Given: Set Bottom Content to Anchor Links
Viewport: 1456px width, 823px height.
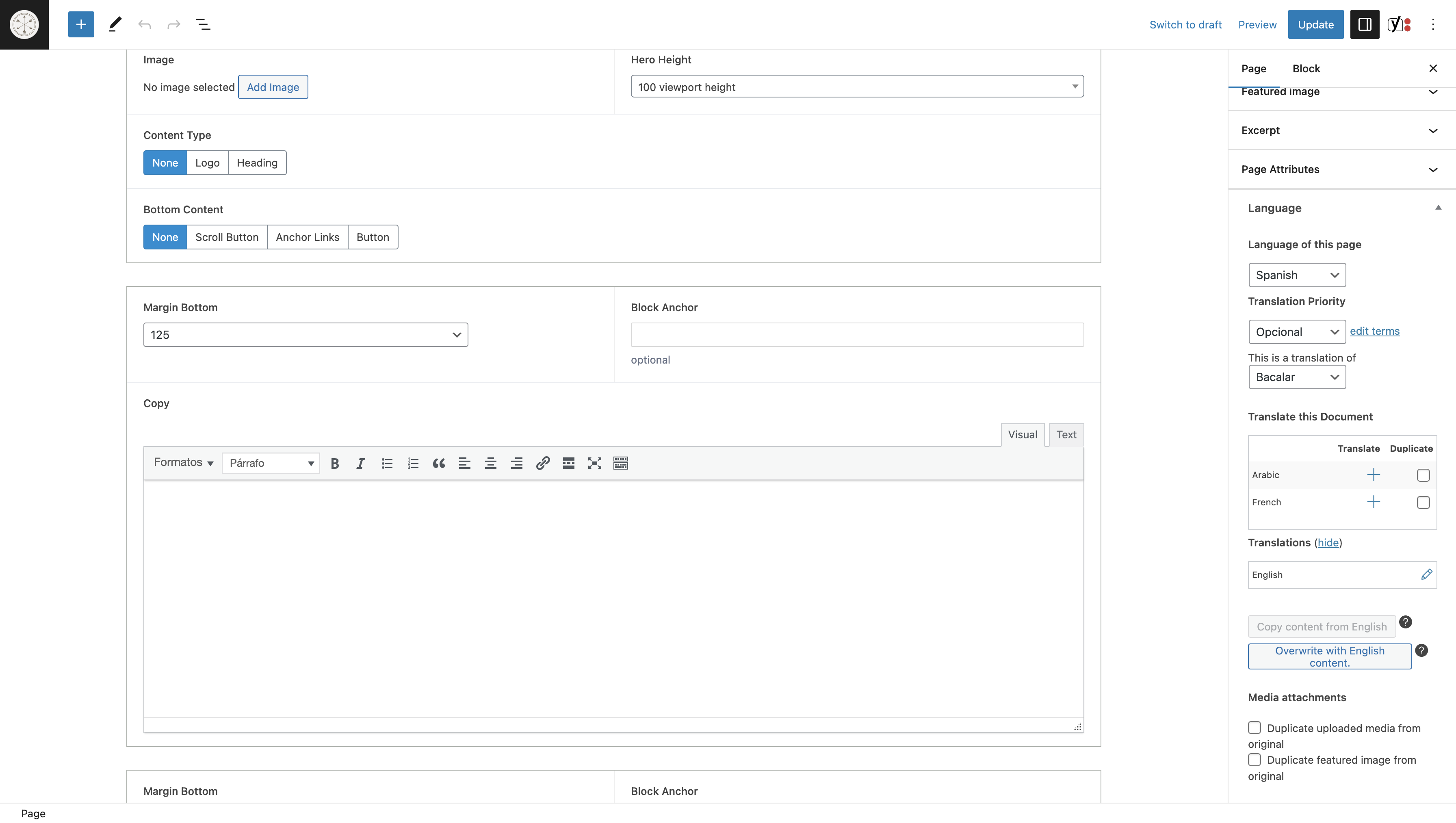Looking at the screenshot, I should point(308,237).
